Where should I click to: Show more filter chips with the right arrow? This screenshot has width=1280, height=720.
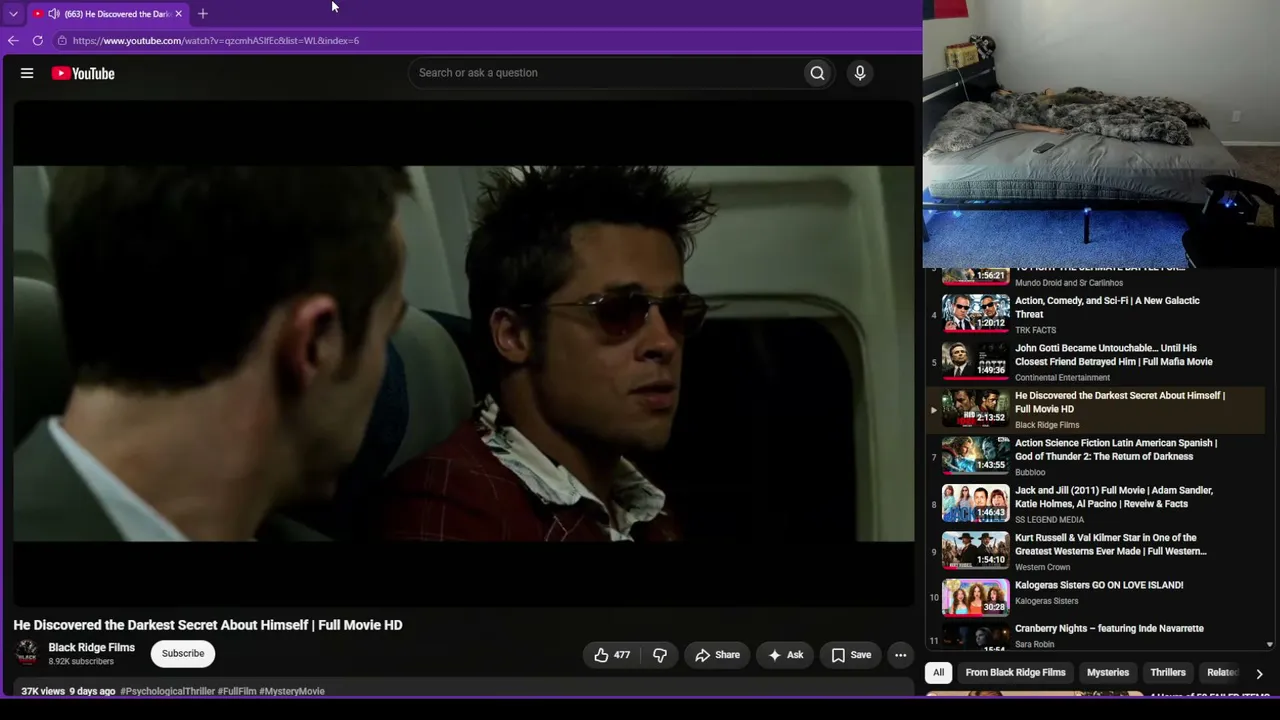[1259, 674]
